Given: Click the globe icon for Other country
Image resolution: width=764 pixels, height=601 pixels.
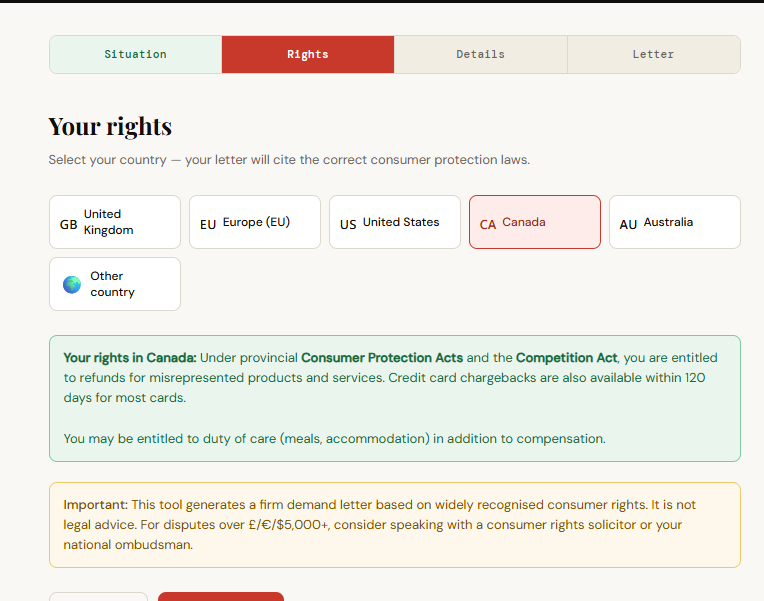Looking at the screenshot, I should tap(72, 284).
